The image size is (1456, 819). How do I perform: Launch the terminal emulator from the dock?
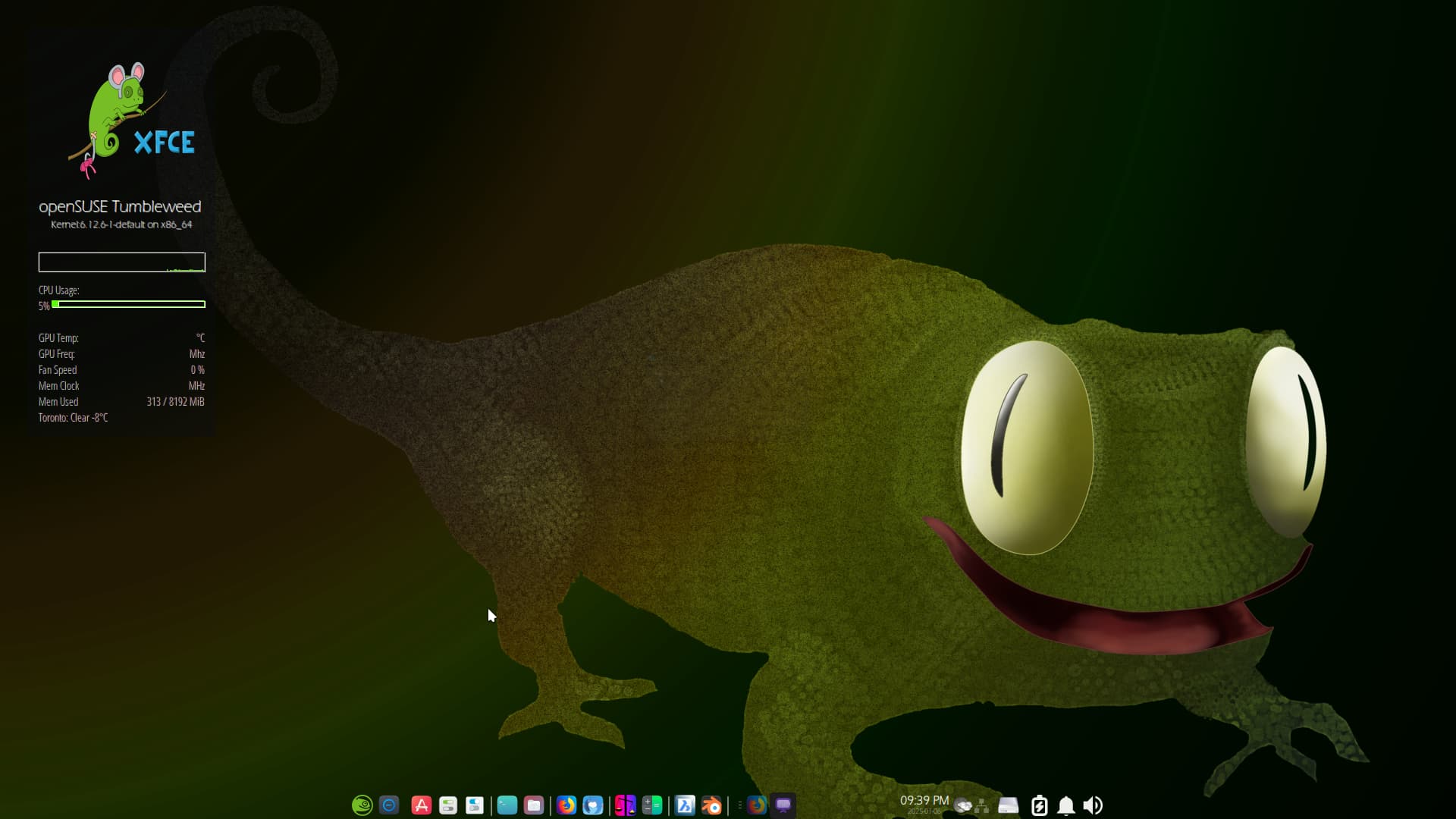[x=507, y=805]
